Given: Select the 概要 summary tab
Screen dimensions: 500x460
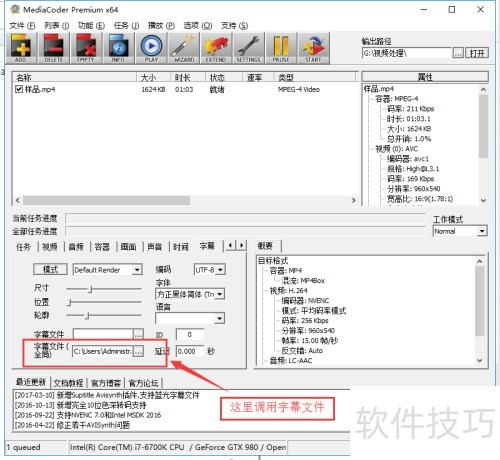Looking at the screenshot, I should pos(265,246).
